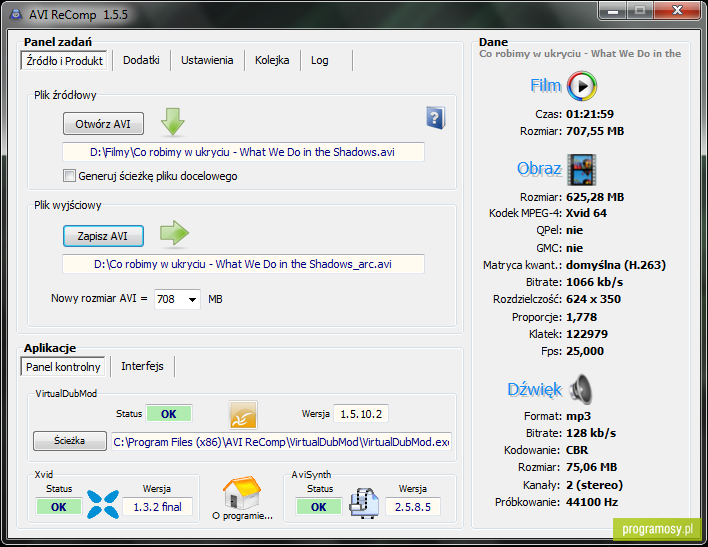Click the green down arrow open-source icon
The height and width of the screenshot is (547, 708).
point(172,122)
